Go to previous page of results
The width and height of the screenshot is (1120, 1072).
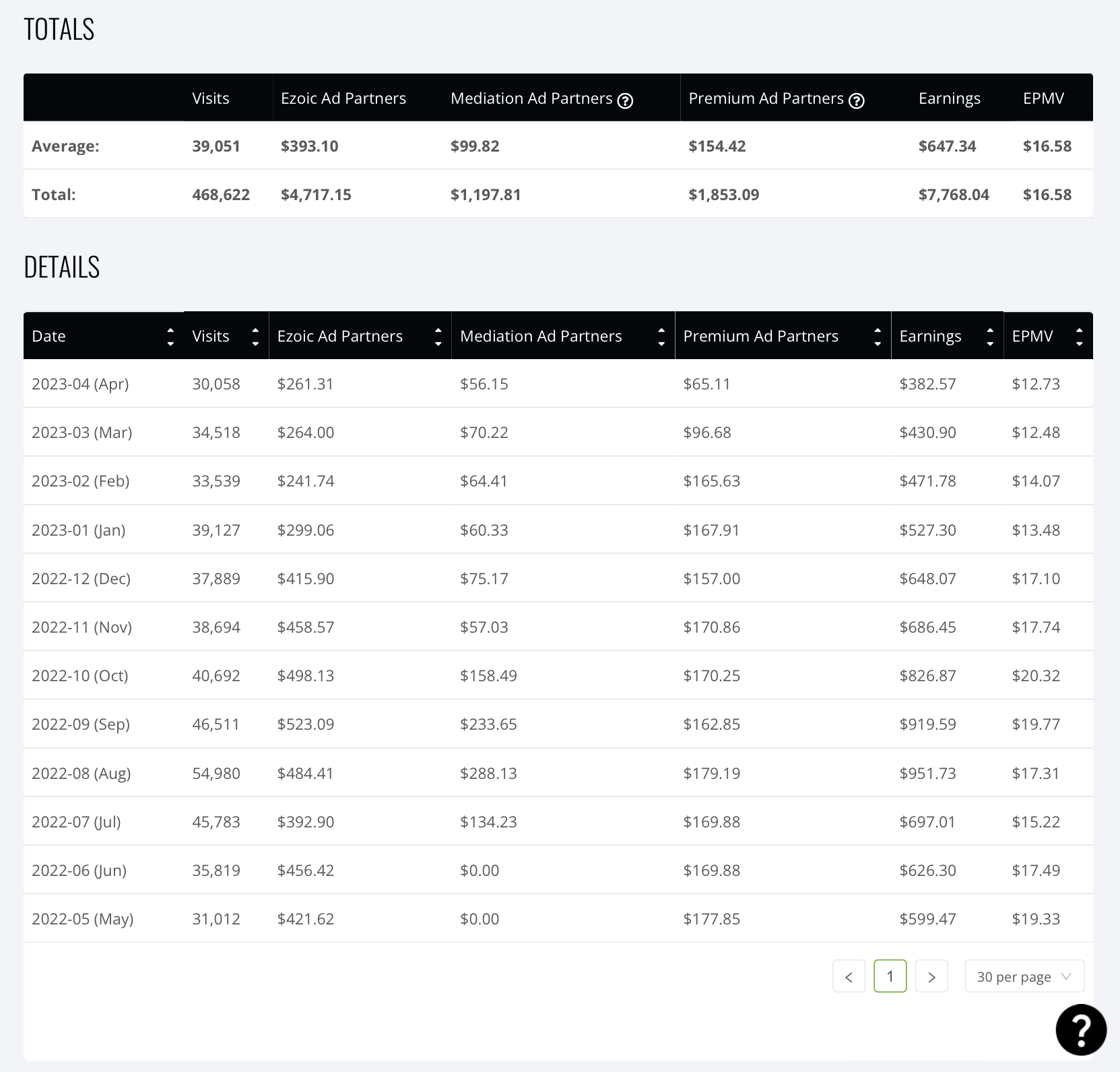pyautogui.click(x=849, y=976)
